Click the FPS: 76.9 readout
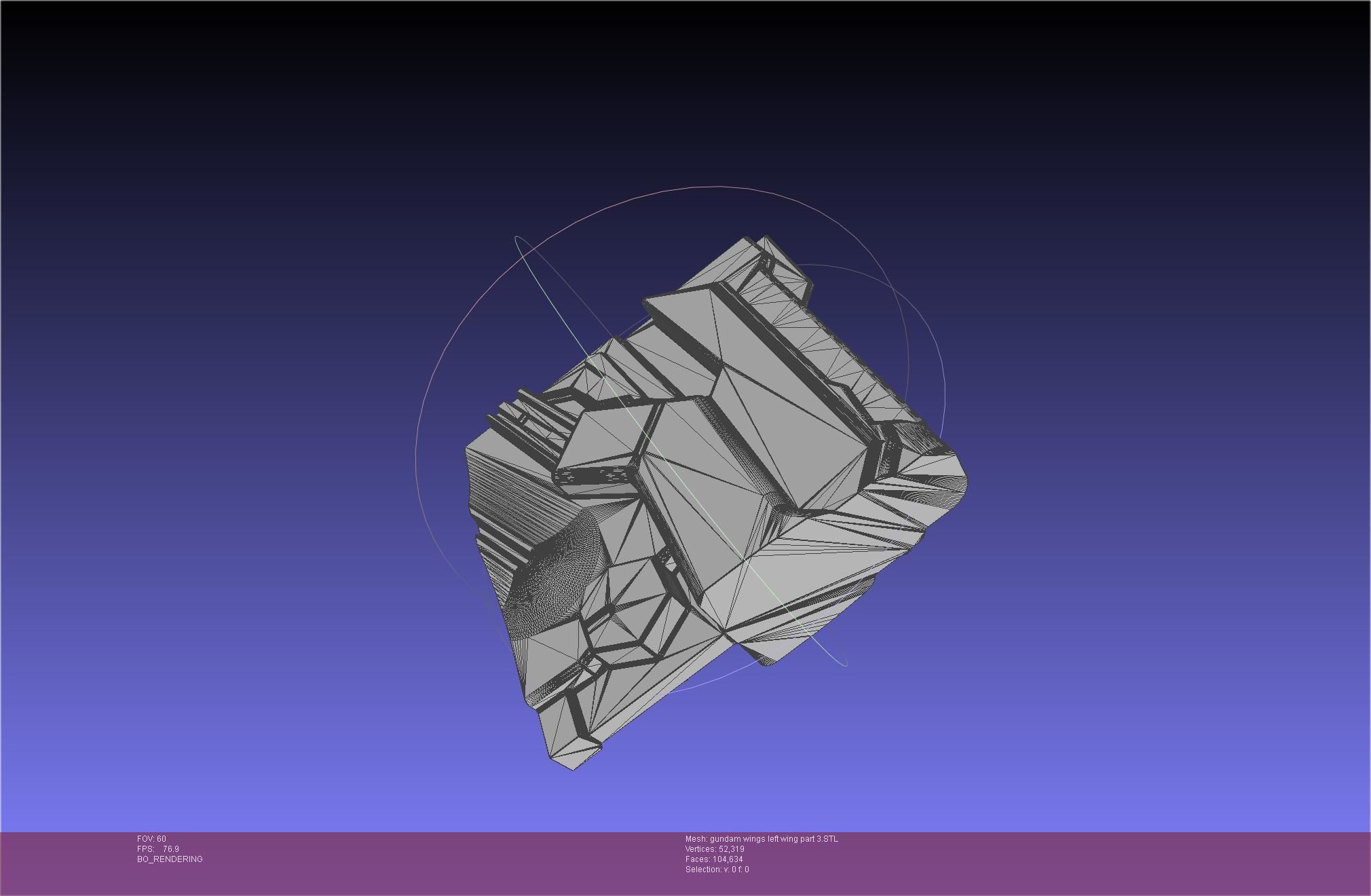Screen dimensions: 1371x896 point(158,849)
